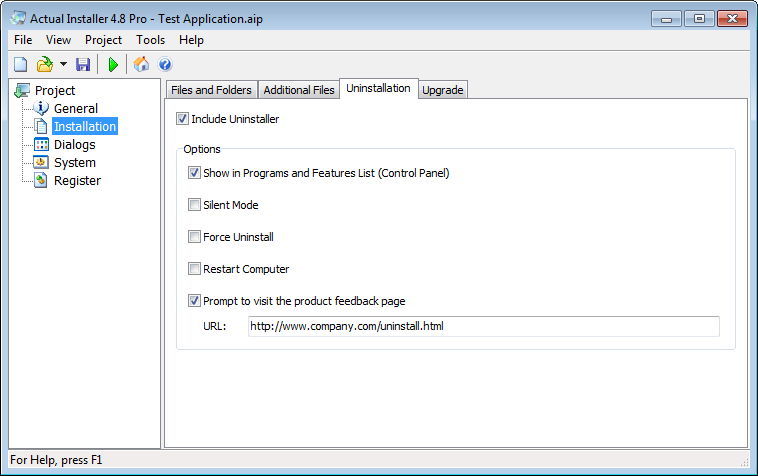Image resolution: width=758 pixels, height=476 pixels.
Task: Switch to the Files and Folders tab
Action: pyautogui.click(x=211, y=90)
